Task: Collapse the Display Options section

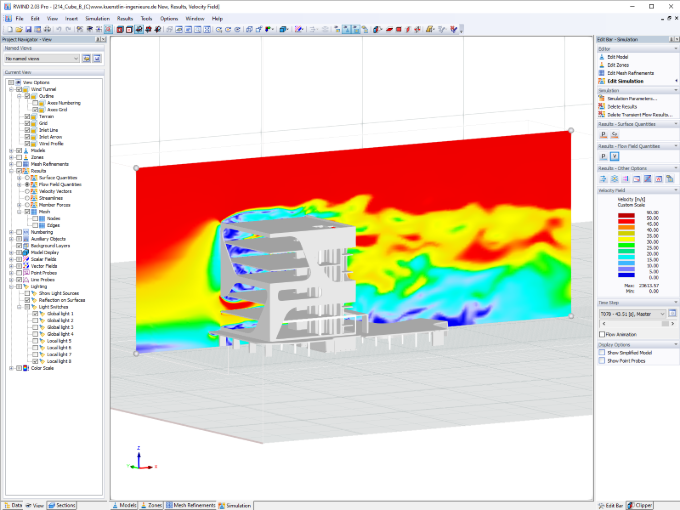Action: tap(676, 344)
